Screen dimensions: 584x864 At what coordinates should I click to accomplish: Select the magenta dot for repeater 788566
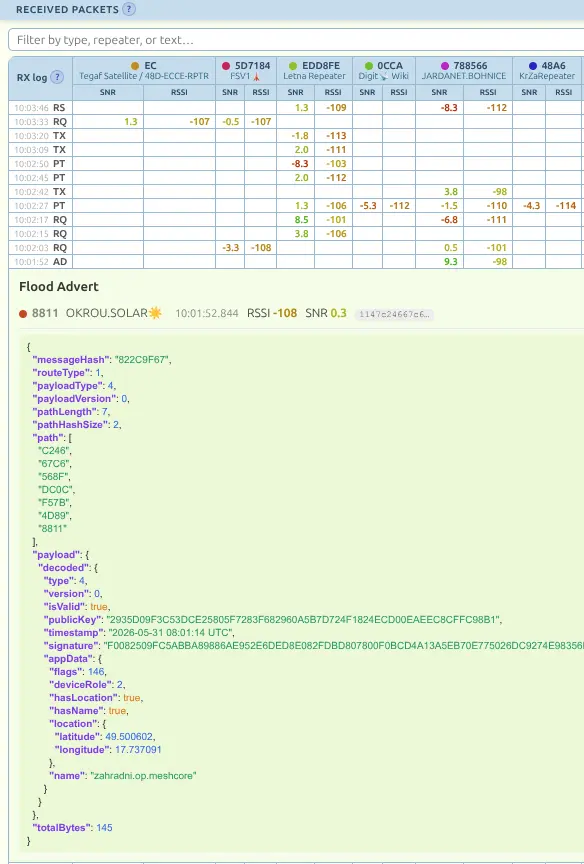point(445,66)
